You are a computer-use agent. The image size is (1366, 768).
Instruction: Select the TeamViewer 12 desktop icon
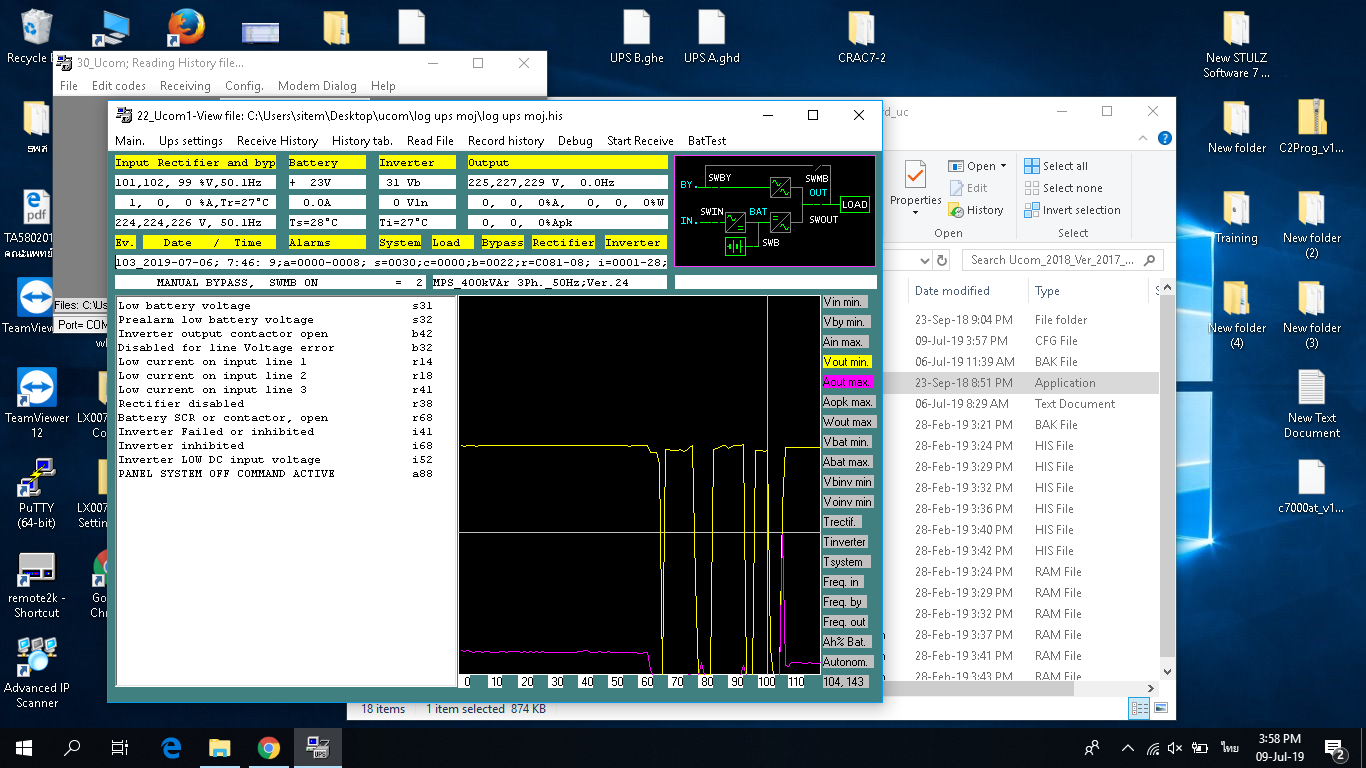(37, 403)
